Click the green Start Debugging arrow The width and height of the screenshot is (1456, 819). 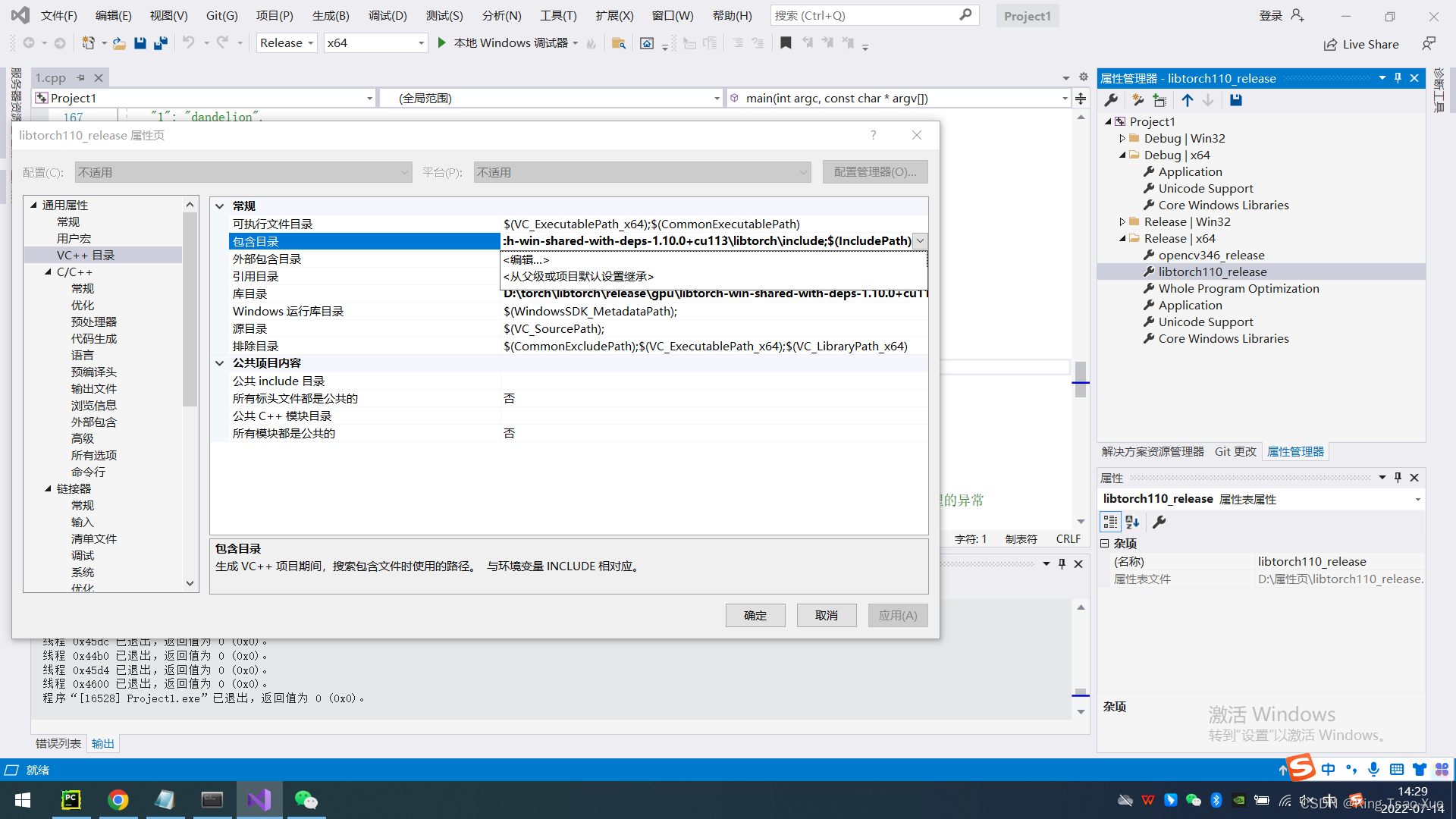click(441, 43)
